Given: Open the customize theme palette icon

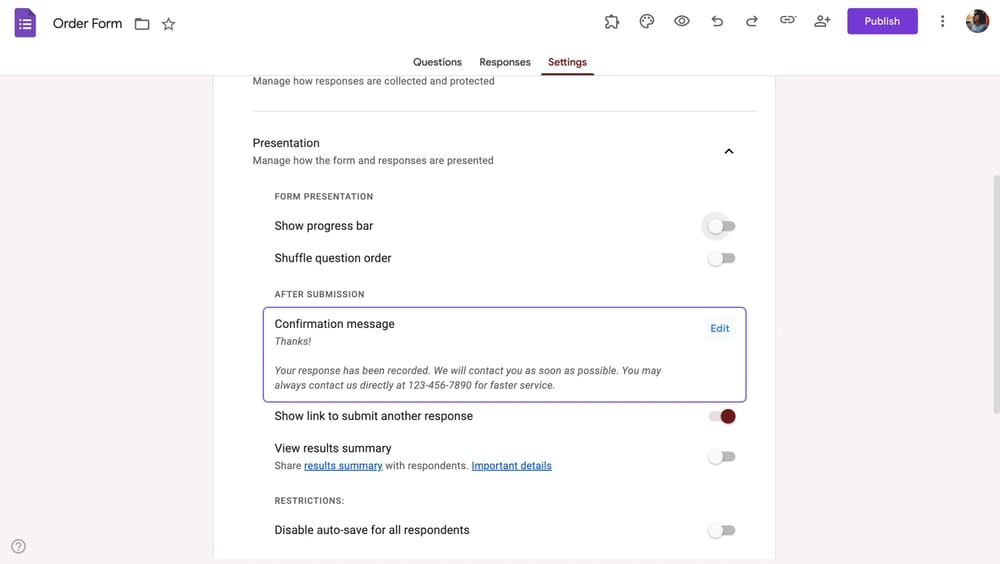Looking at the screenshot, I should point(647,21).
